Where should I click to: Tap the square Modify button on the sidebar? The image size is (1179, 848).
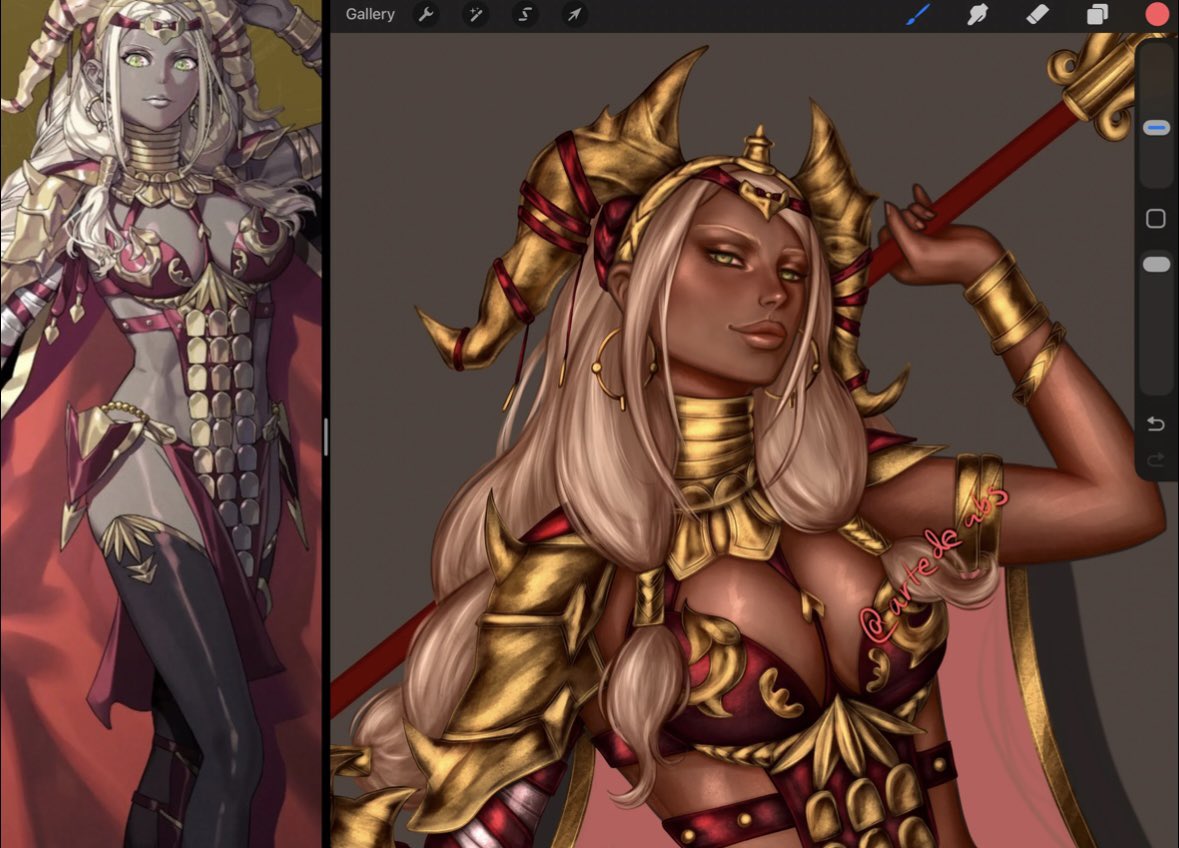click(1156, 219)
